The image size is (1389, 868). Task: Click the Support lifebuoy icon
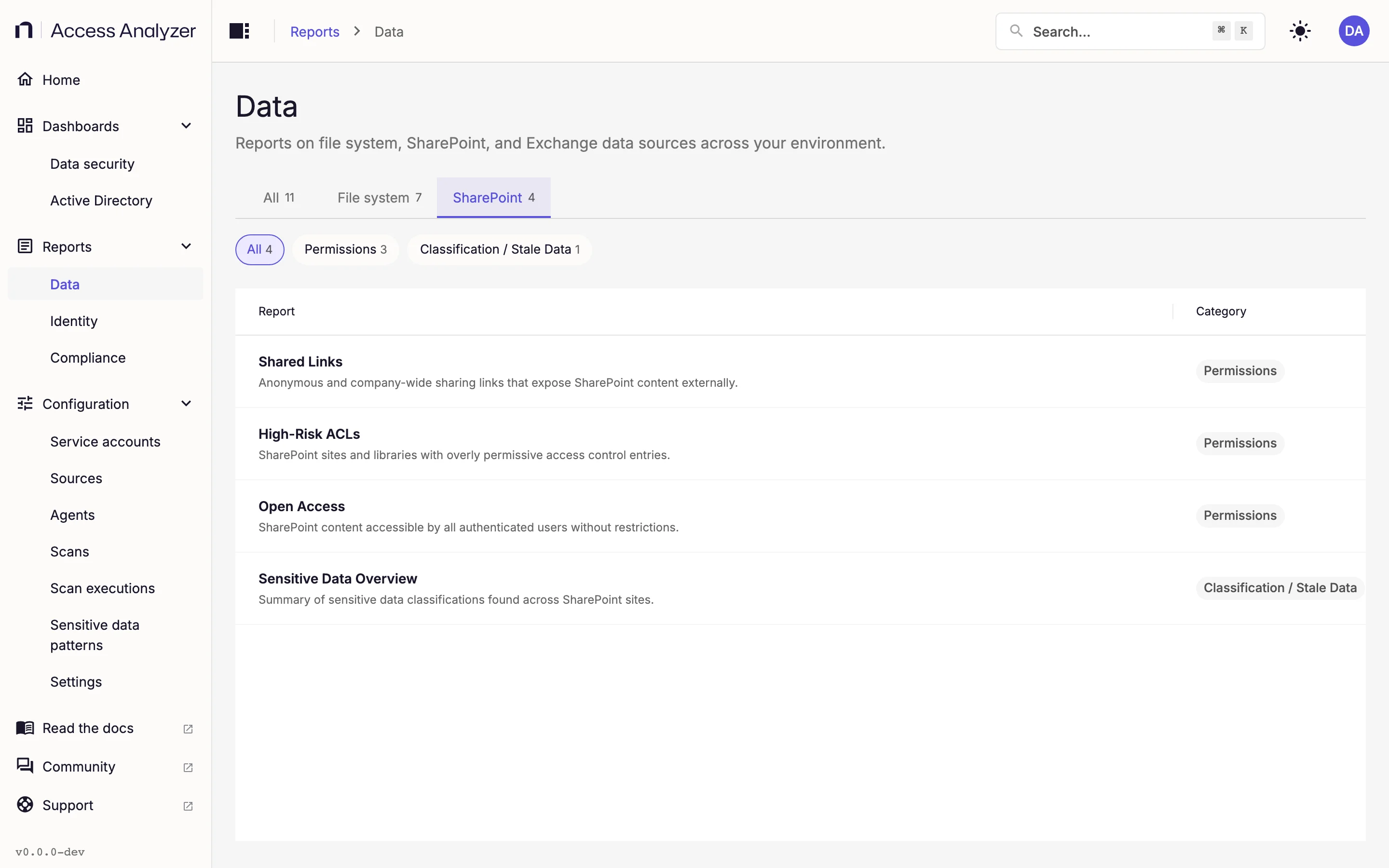click(x=25, y=805)
